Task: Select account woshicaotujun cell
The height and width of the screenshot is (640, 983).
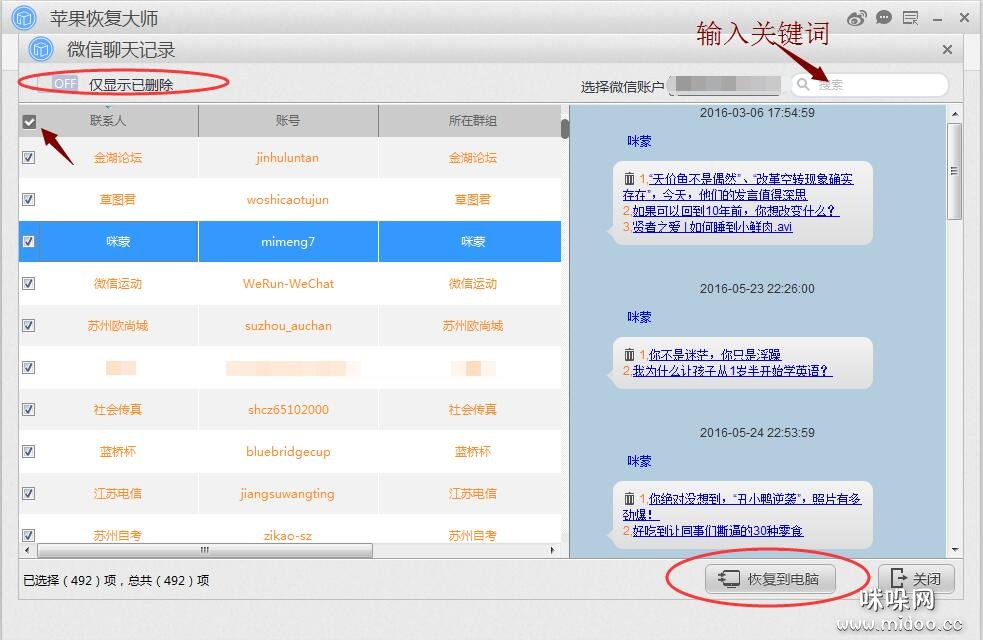Action: coord(288,199)
